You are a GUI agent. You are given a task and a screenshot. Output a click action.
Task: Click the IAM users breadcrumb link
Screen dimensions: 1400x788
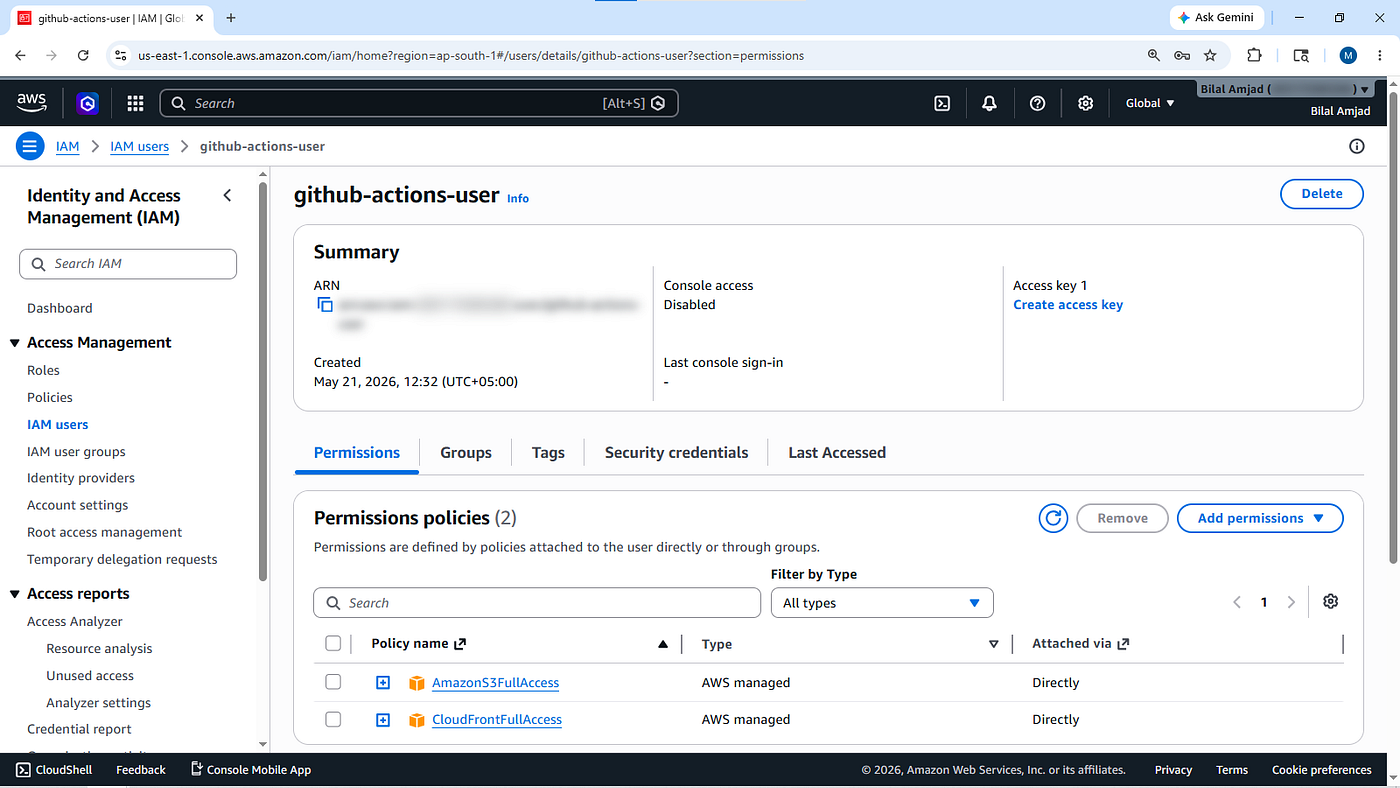point(139,146)
